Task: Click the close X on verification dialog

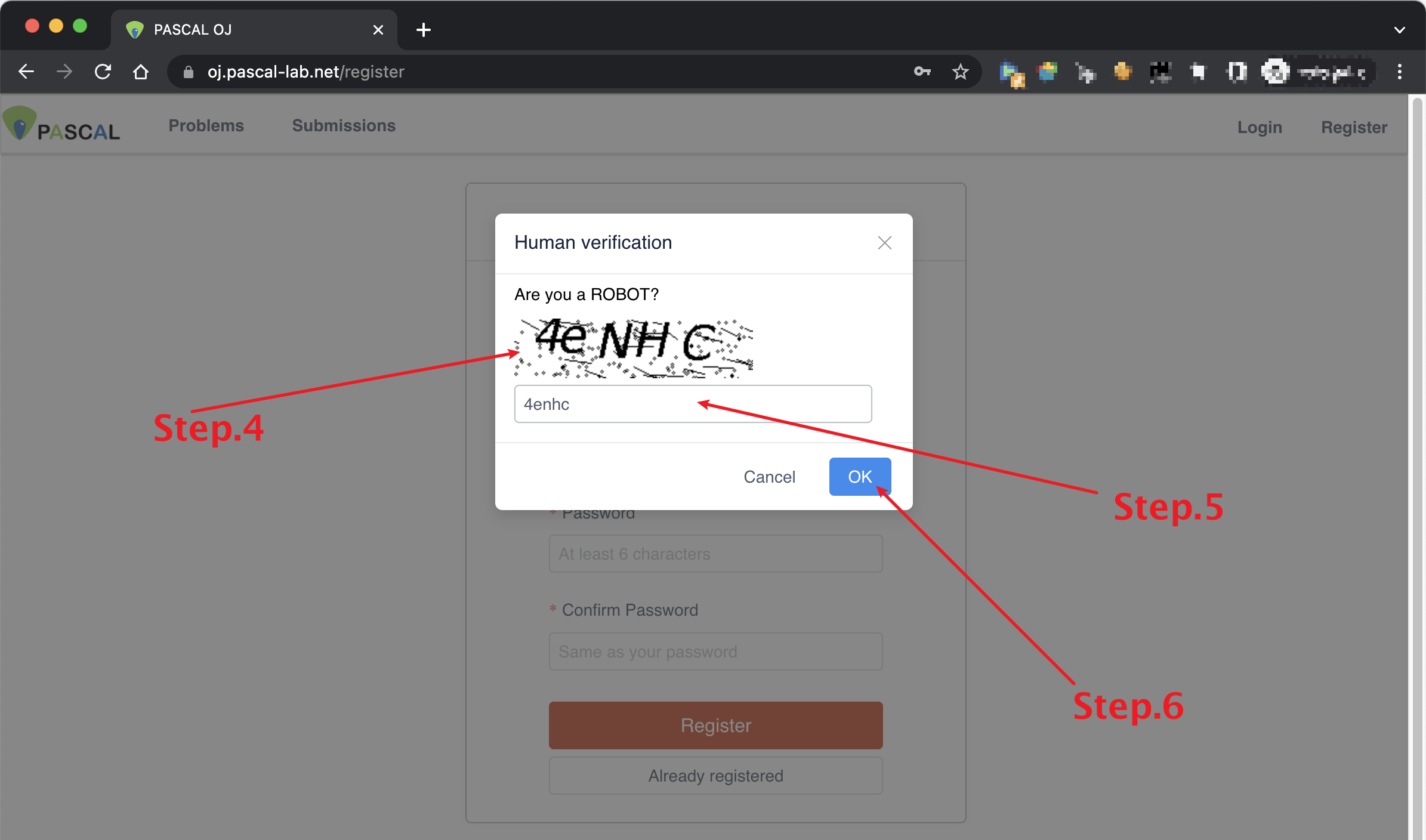Action: tap(885, 243)
